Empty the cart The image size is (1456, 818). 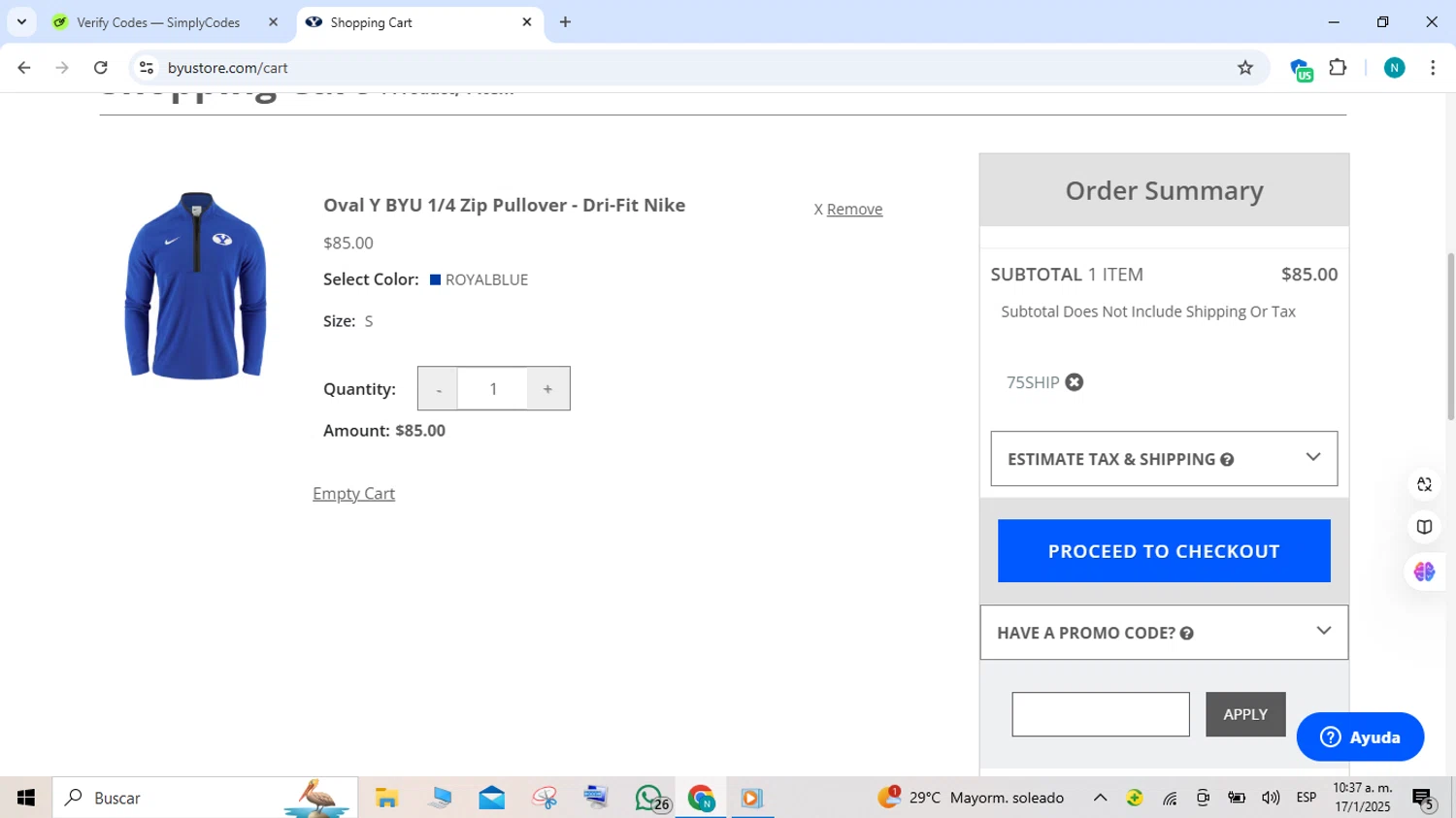(353, 494)
